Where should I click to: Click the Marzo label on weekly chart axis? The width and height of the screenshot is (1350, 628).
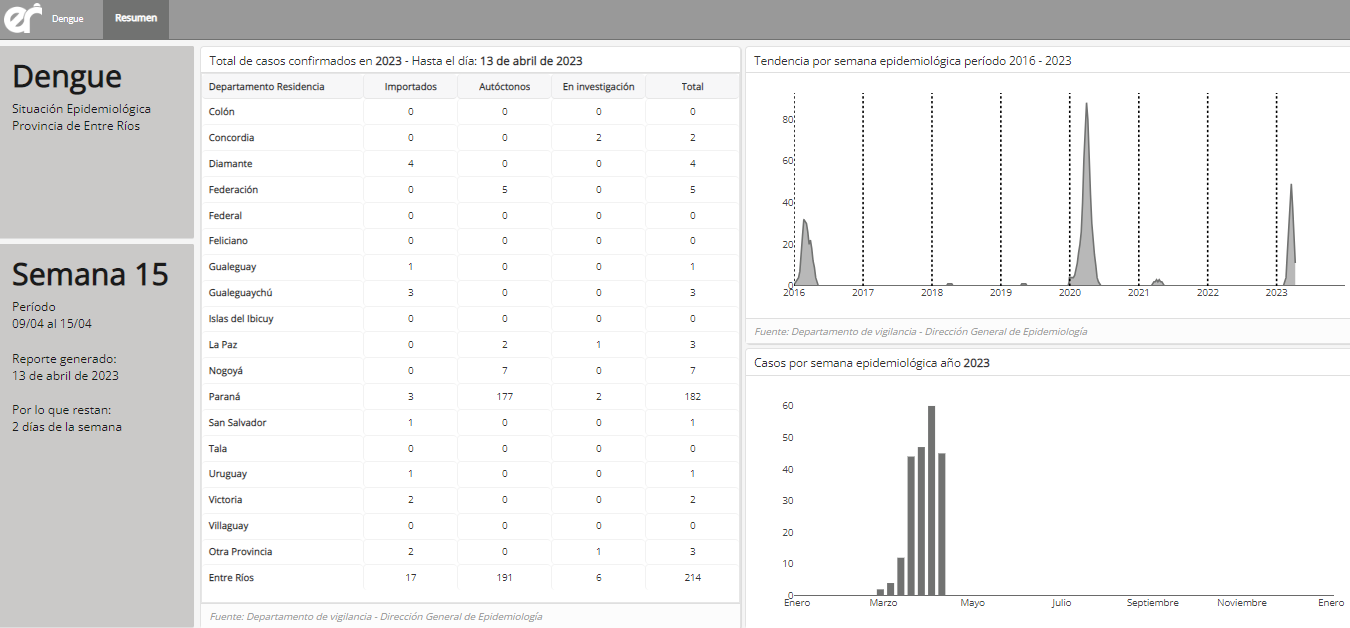(883, 603)
